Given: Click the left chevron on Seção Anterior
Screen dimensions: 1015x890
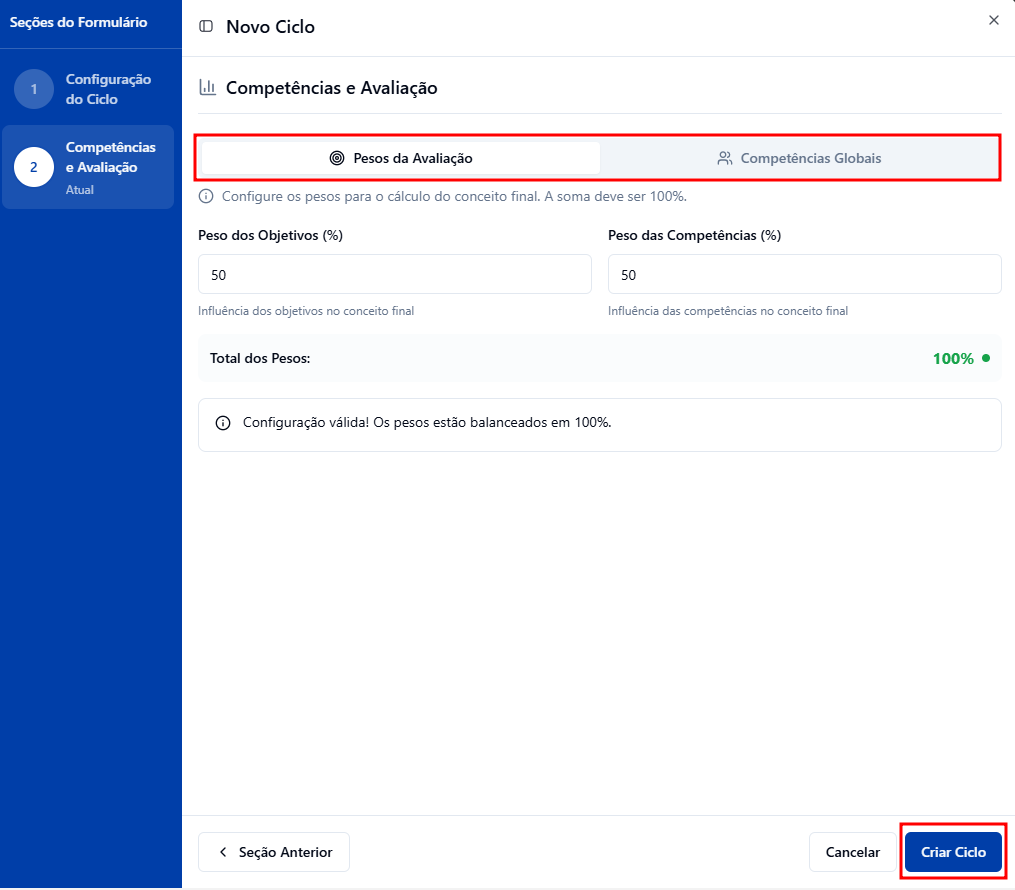Looking at the screenshot, I should point(223,853).
